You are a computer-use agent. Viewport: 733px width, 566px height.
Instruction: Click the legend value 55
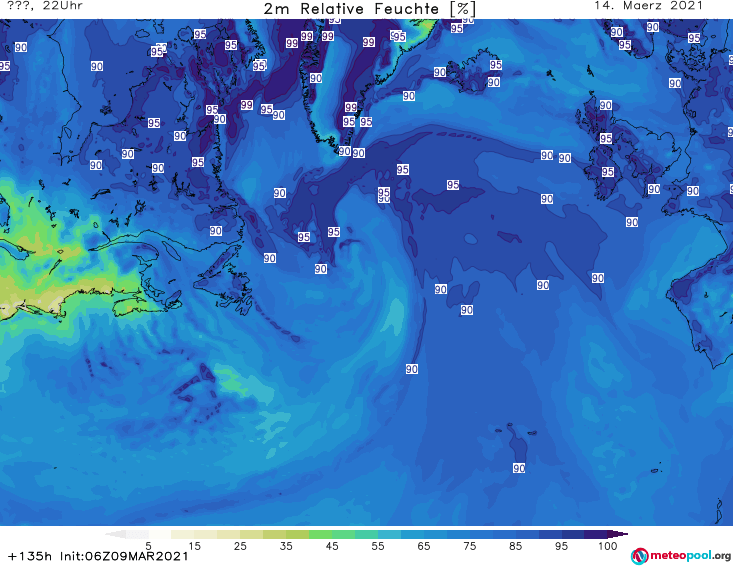[378, 546]
